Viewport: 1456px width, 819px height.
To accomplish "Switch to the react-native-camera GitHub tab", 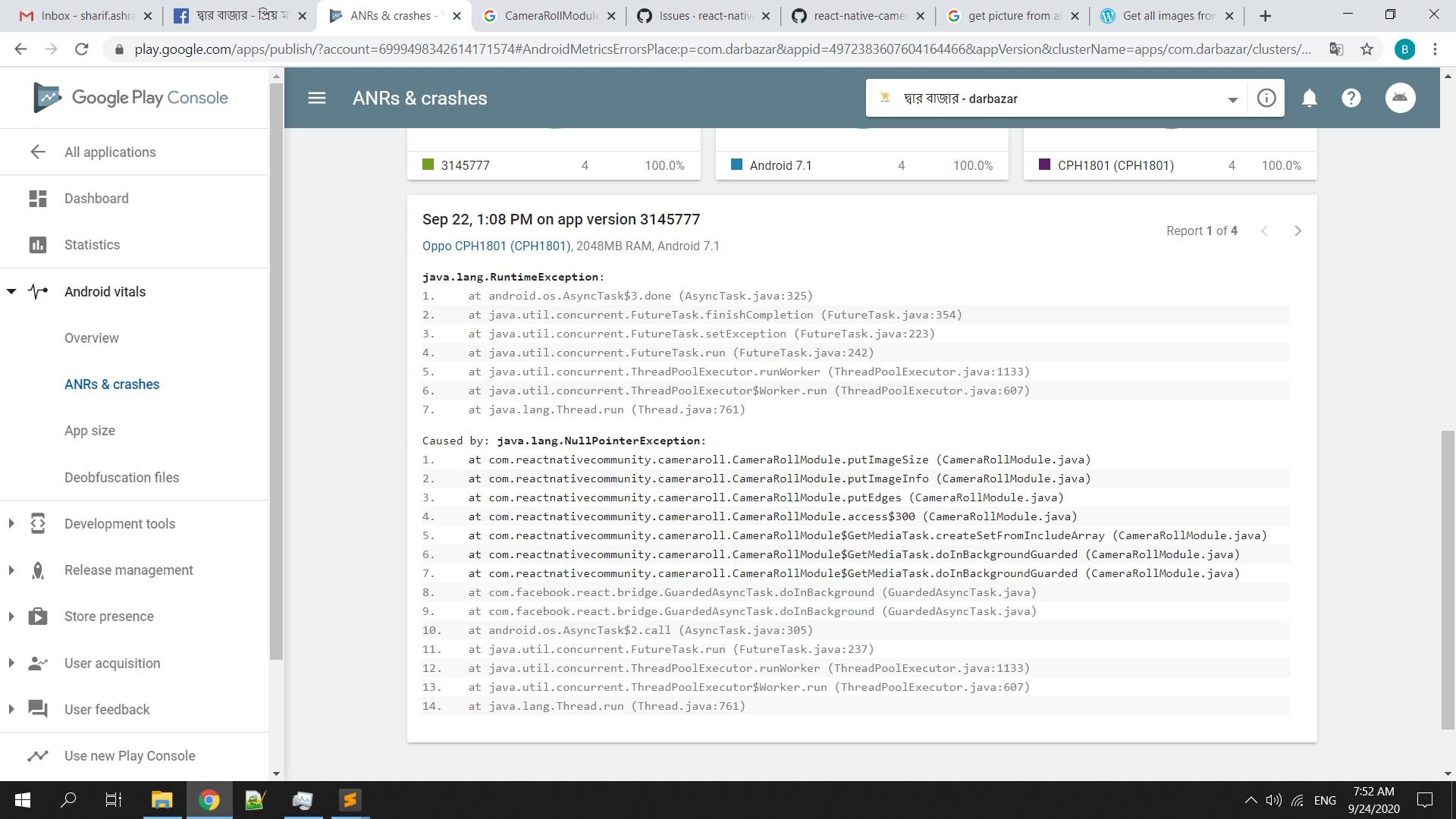I will (858, 16).
